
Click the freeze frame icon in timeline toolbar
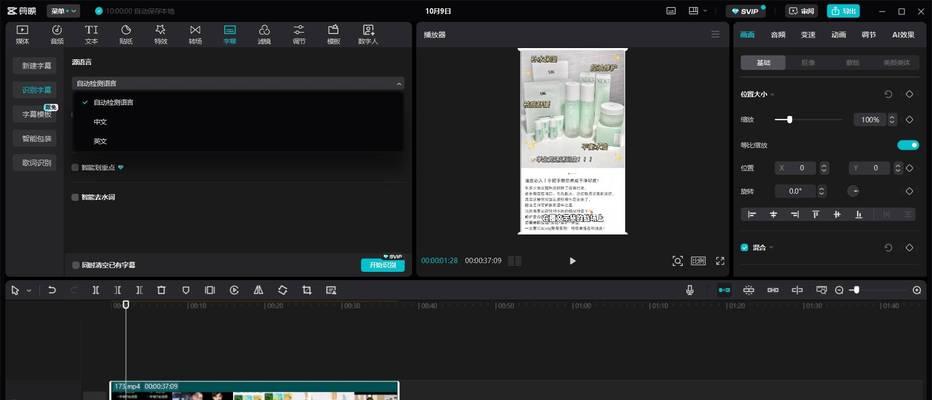[x=210, y=290]
